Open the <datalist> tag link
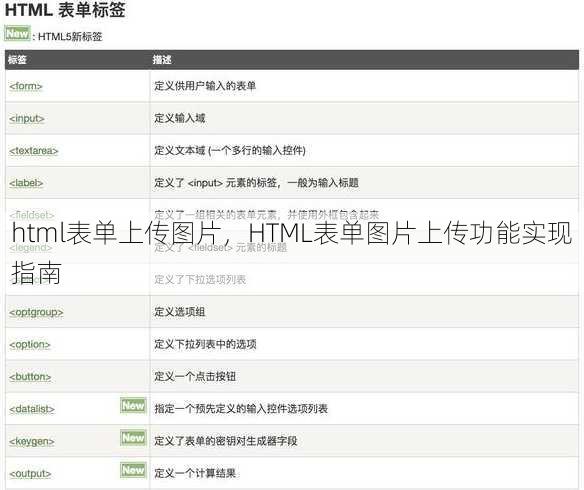 32,409
